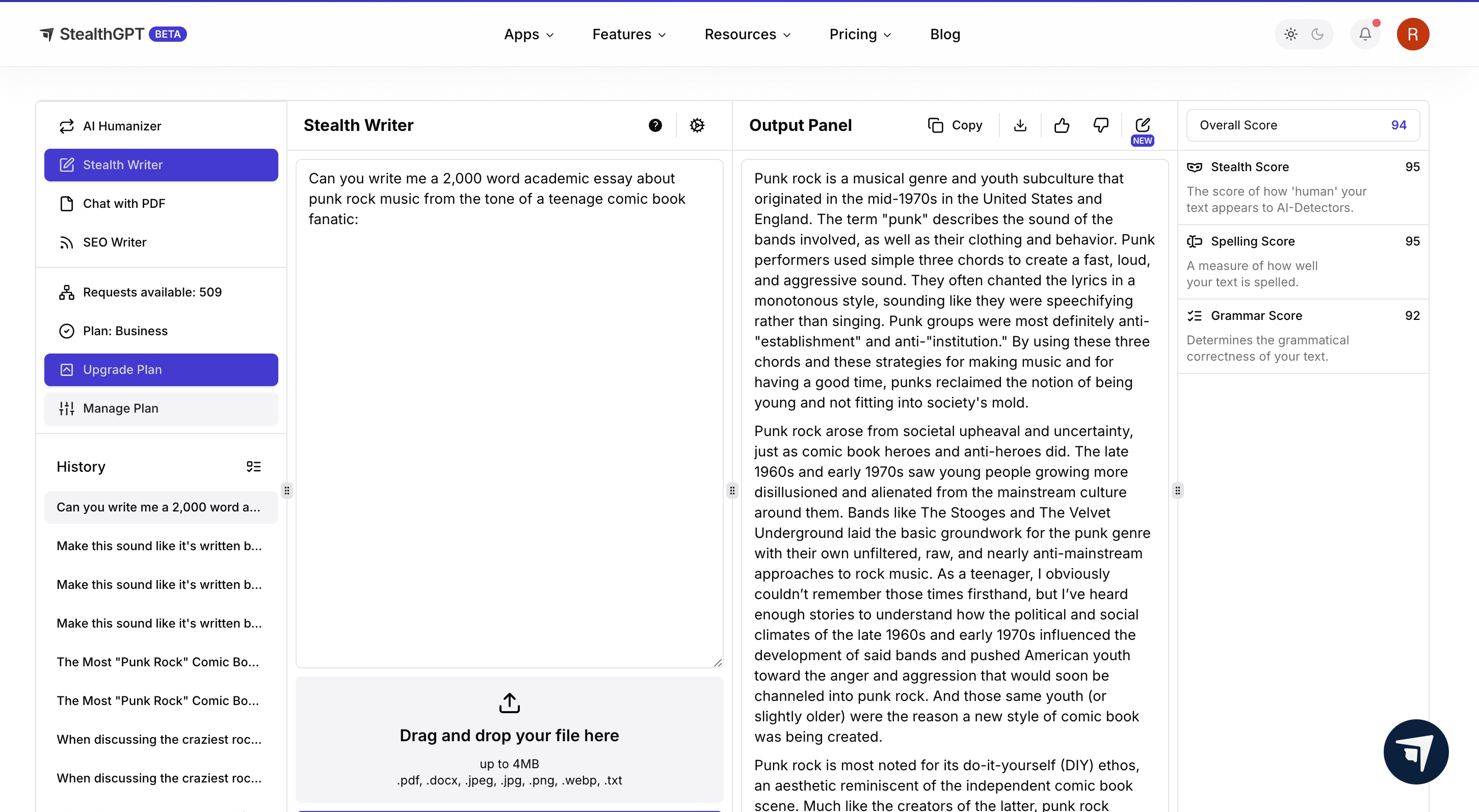Image resolution: width=1479 pixels, height=812 pixels.
Task: Select AI Humanizer in sidebar
Action: pos(122,126)
